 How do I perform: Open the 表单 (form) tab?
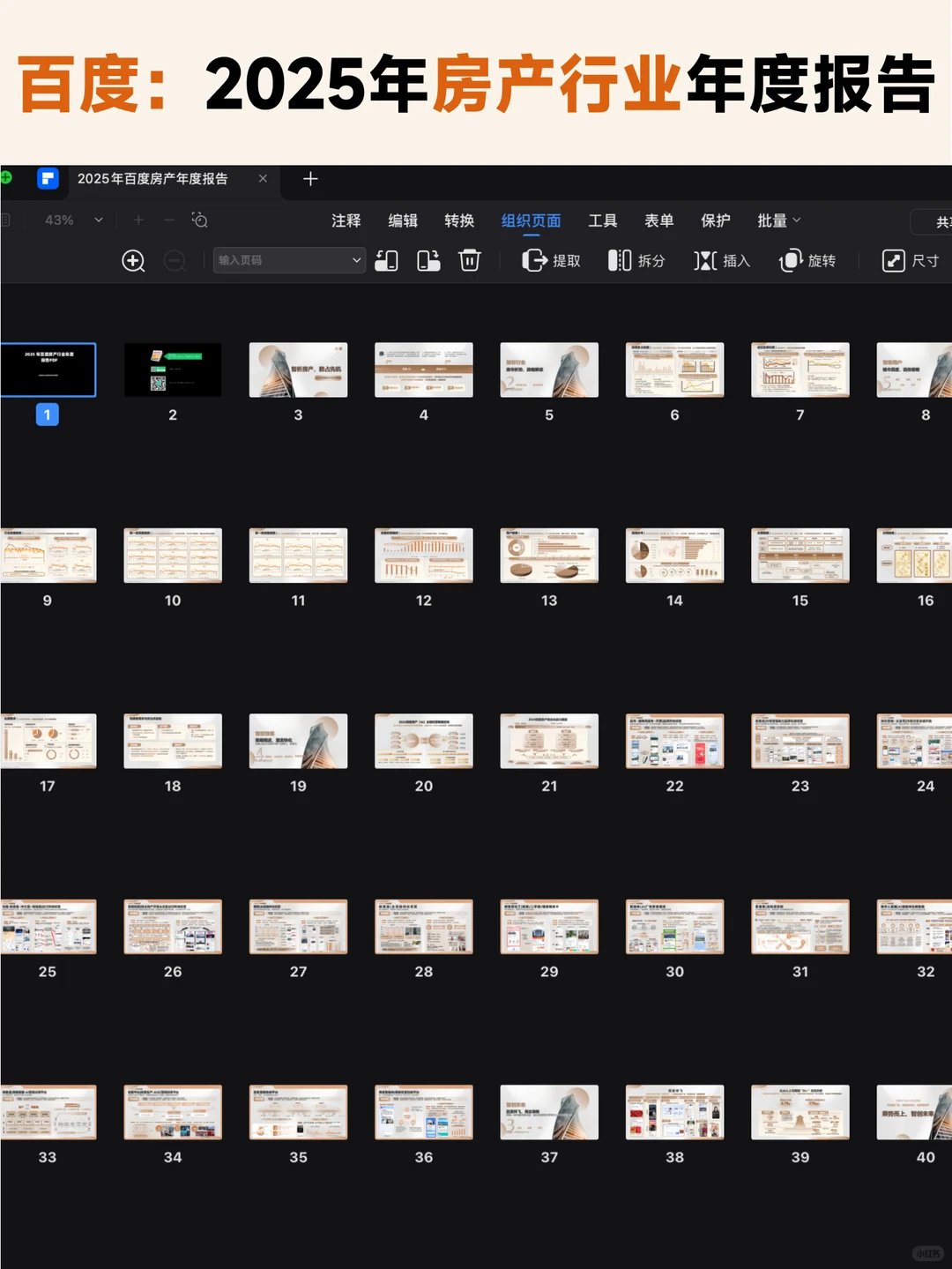point(659,220)
